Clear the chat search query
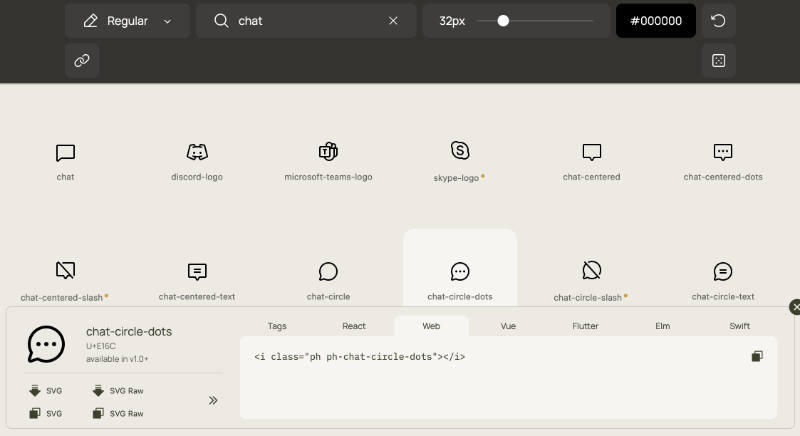Screen dimensions: 800x436 pyautogui.click(x=393, y=21)
